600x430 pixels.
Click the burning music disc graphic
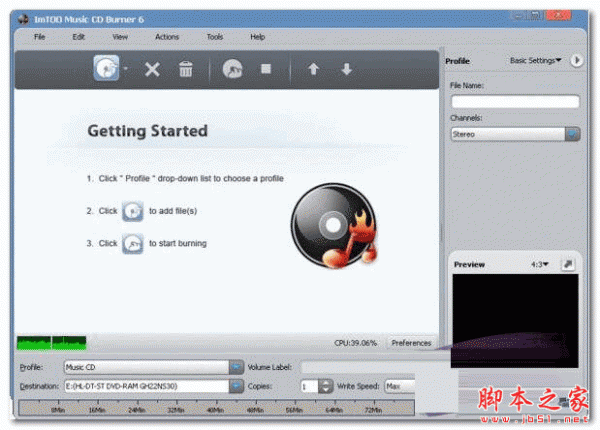tap(334, 226)
